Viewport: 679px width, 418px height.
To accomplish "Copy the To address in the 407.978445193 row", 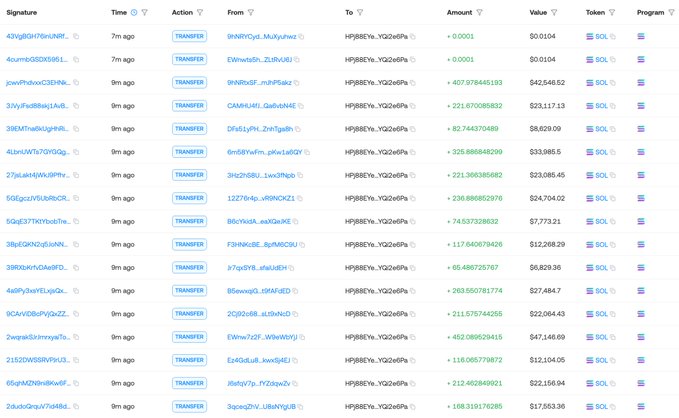I will [x=413, y=83].
